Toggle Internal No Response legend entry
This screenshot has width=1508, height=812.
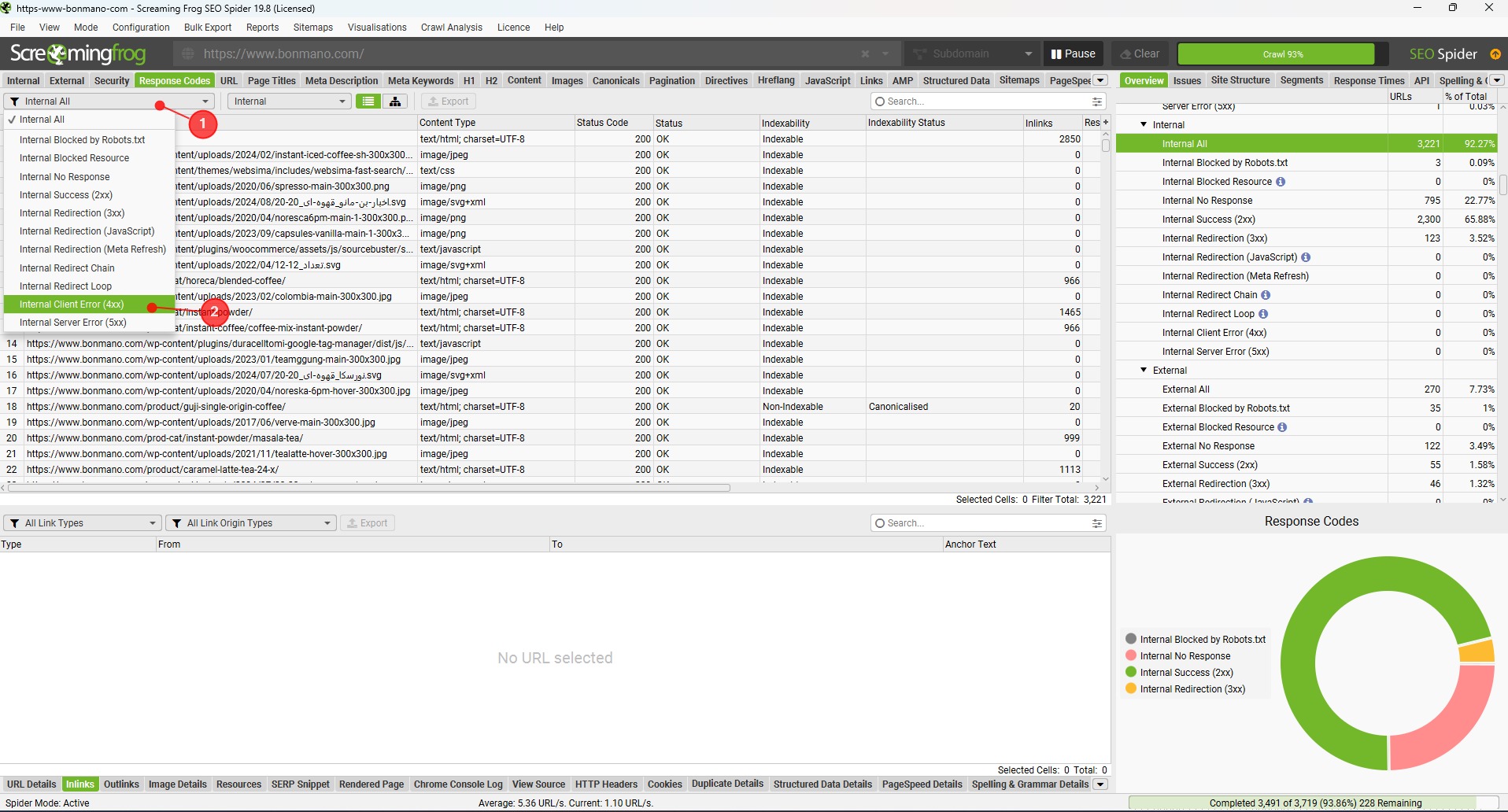1185,656
